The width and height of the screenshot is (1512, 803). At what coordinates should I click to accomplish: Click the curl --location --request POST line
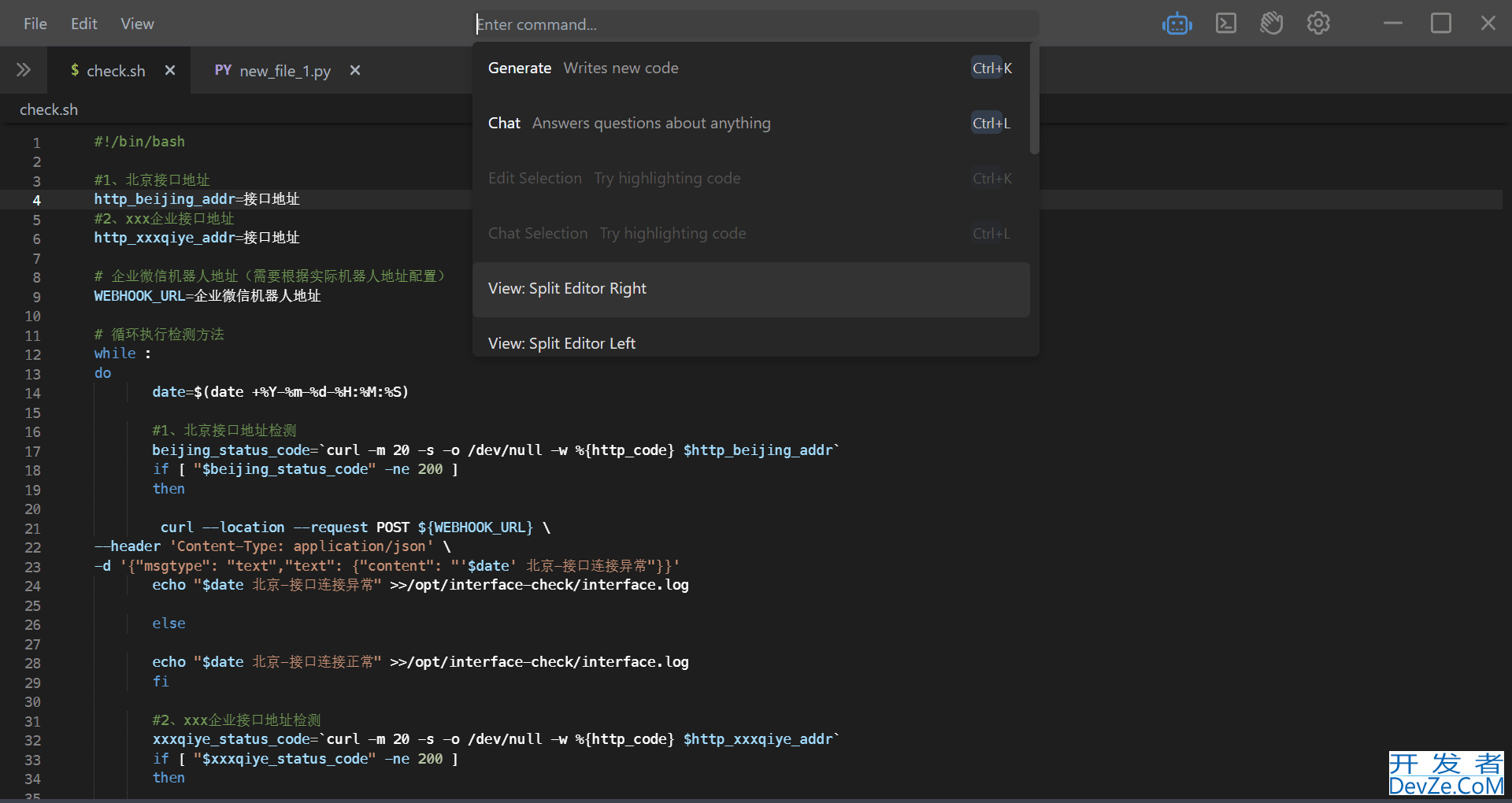355,527
